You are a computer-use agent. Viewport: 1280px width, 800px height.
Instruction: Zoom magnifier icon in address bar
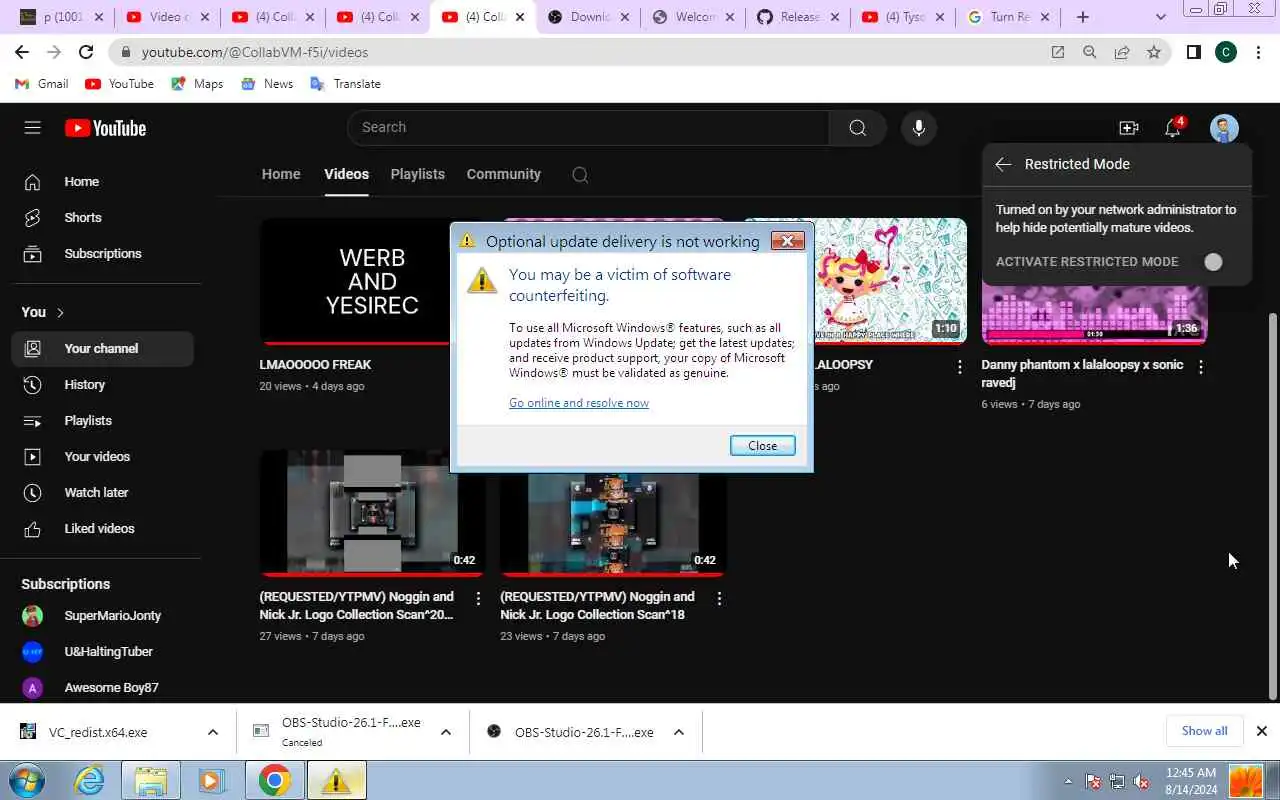point(1090,52)
